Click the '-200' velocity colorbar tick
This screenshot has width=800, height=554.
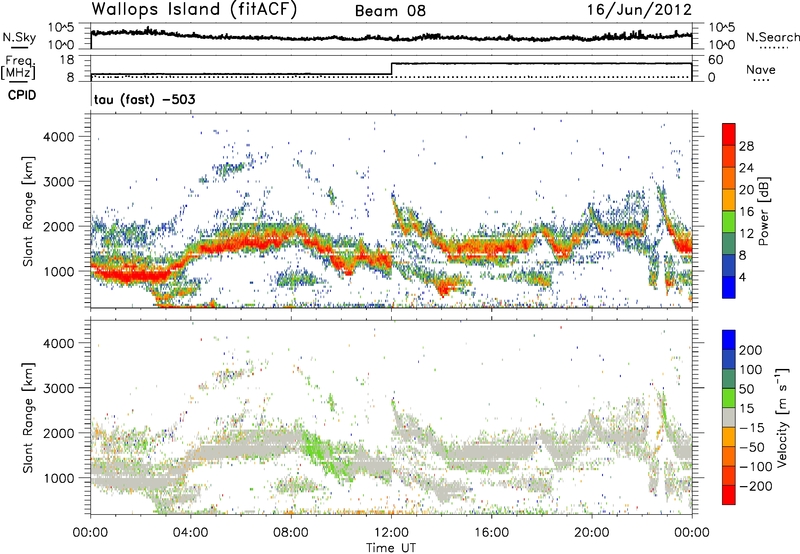[x=756, y=486]
